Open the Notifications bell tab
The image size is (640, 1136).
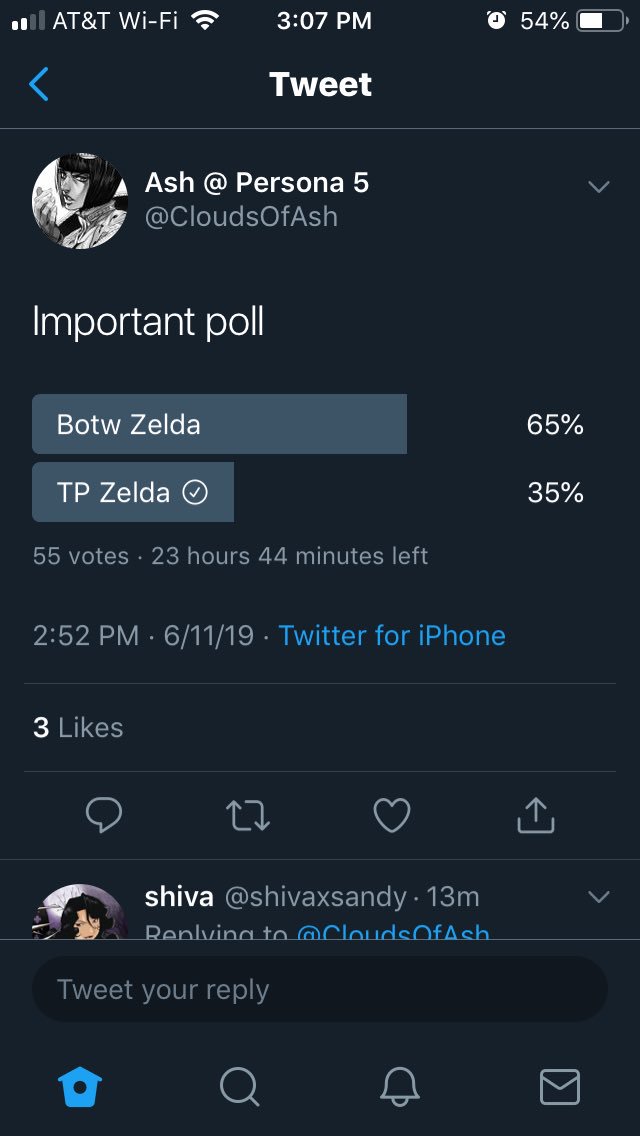coord(398,1086)
